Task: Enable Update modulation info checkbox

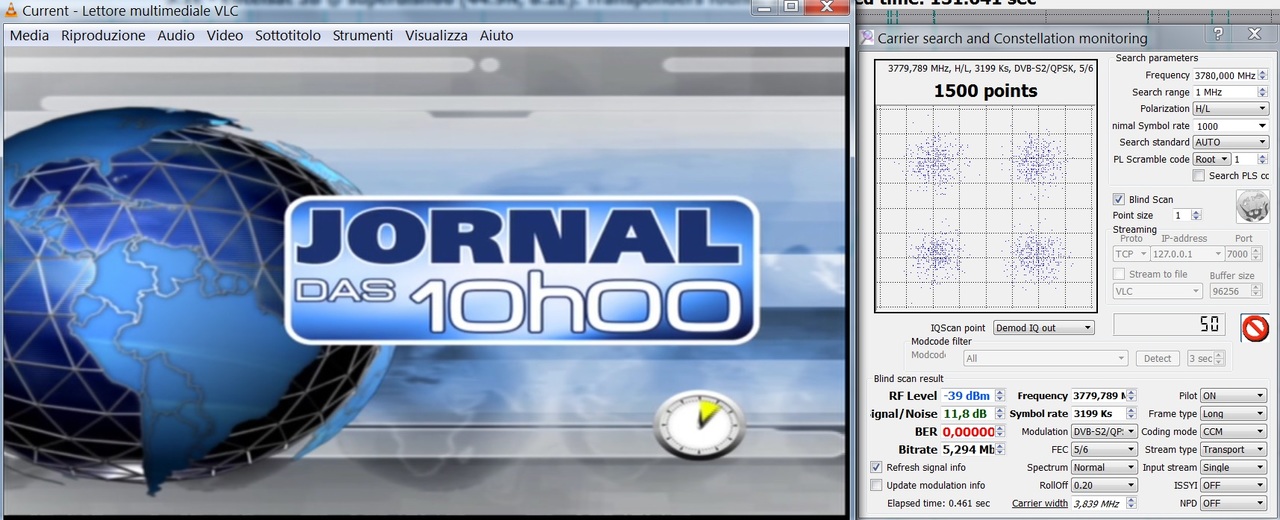Action: point(877,485)
